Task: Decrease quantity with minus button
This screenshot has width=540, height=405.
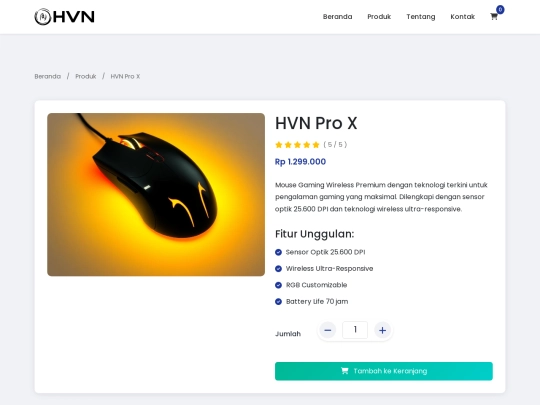Action: coord(328,330)
